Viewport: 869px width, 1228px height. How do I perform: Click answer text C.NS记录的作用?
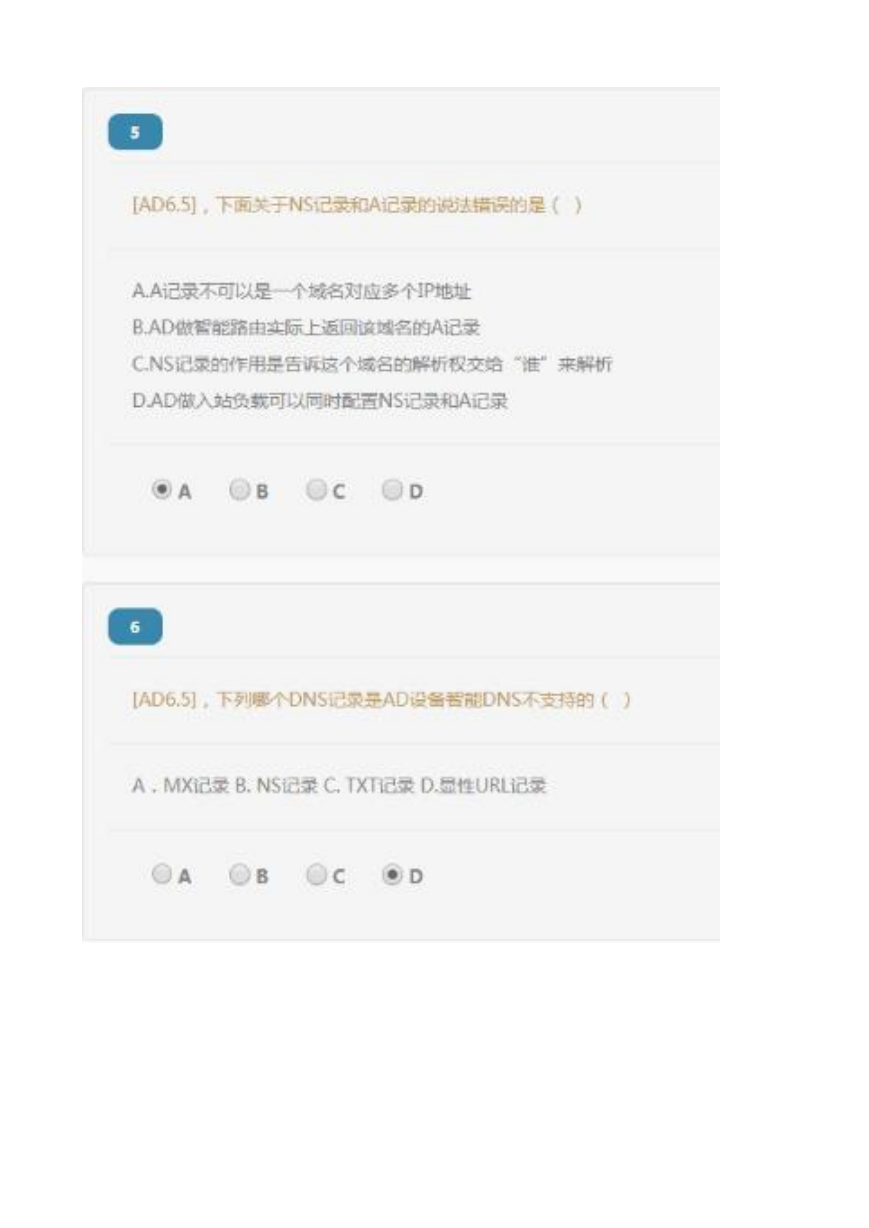tap(372, 365)
